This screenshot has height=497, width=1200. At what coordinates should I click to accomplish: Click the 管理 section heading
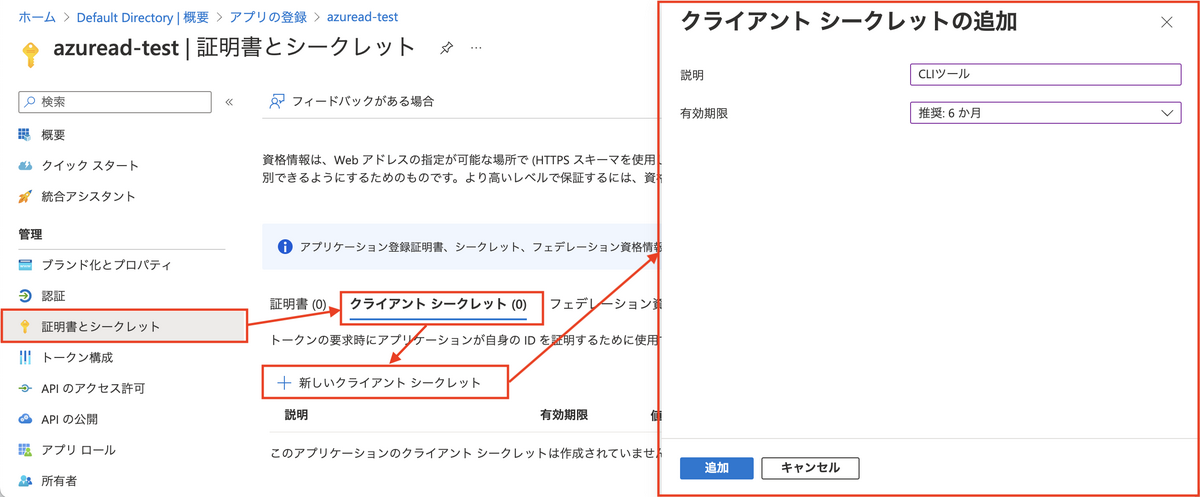(30, 234)
